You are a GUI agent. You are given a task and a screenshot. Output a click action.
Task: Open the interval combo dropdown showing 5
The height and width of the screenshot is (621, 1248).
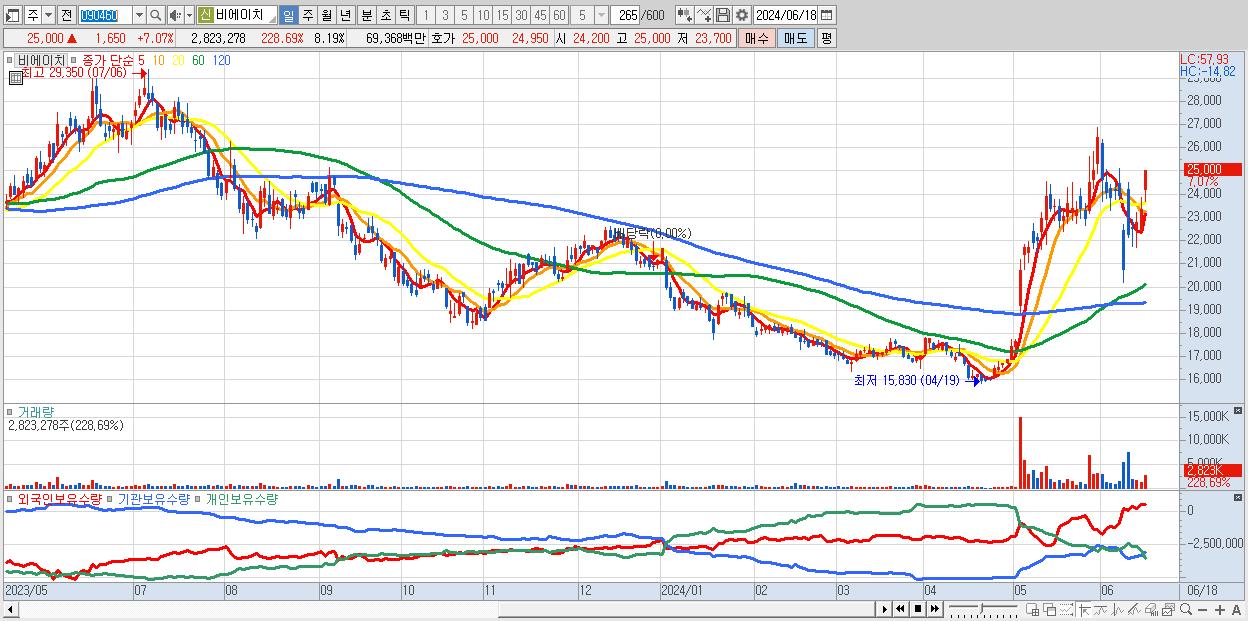[x=601, y=16]
